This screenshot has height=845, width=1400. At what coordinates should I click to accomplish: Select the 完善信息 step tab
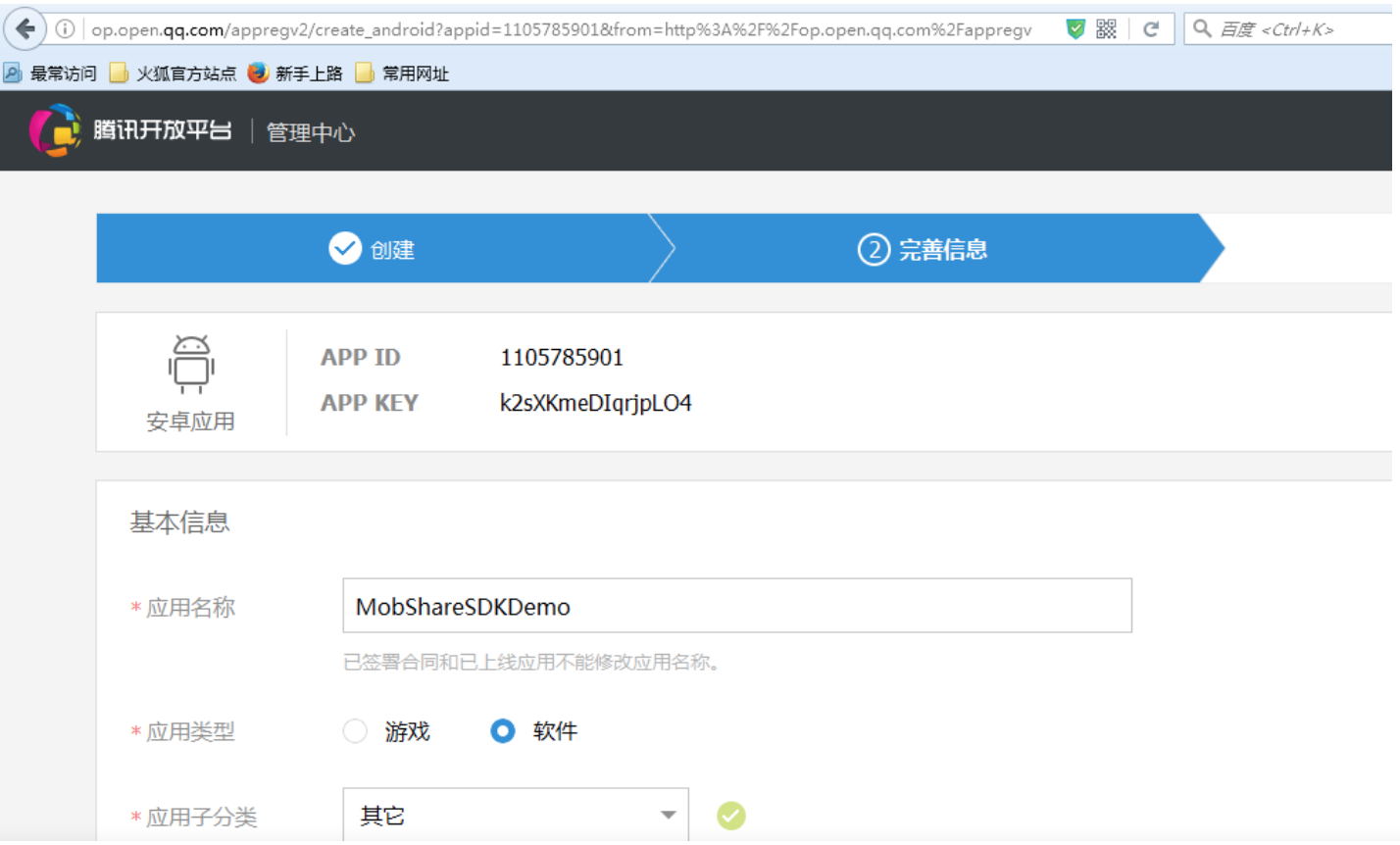(924, 249)
